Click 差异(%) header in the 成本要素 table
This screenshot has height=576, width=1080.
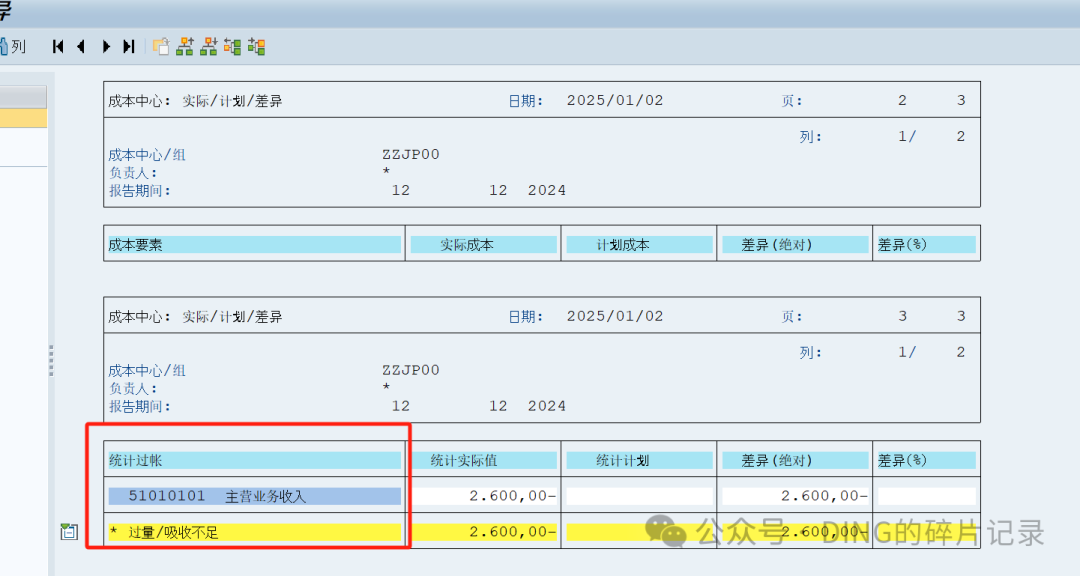coord(926,245)
